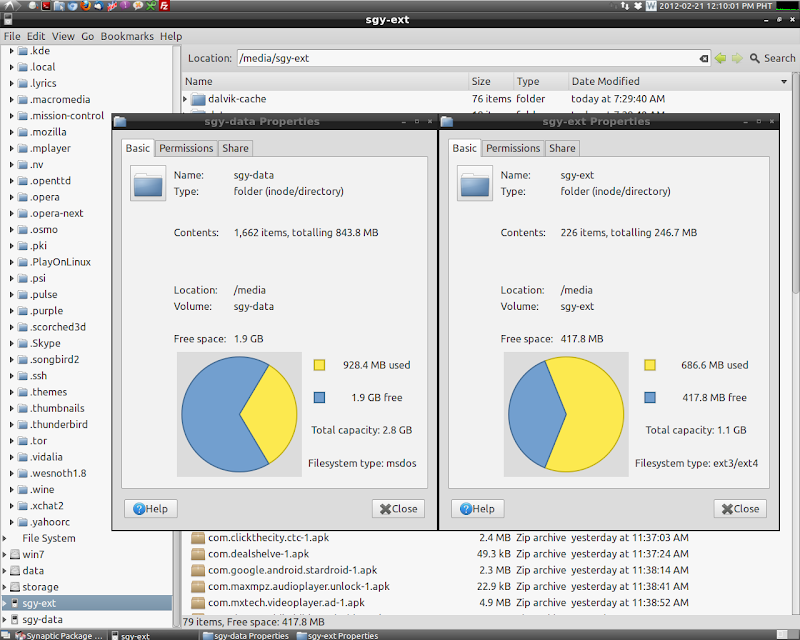Click the sgy-data Properties folder icon image
This screenshot has height=640, width=800.
tap(148, 183)
